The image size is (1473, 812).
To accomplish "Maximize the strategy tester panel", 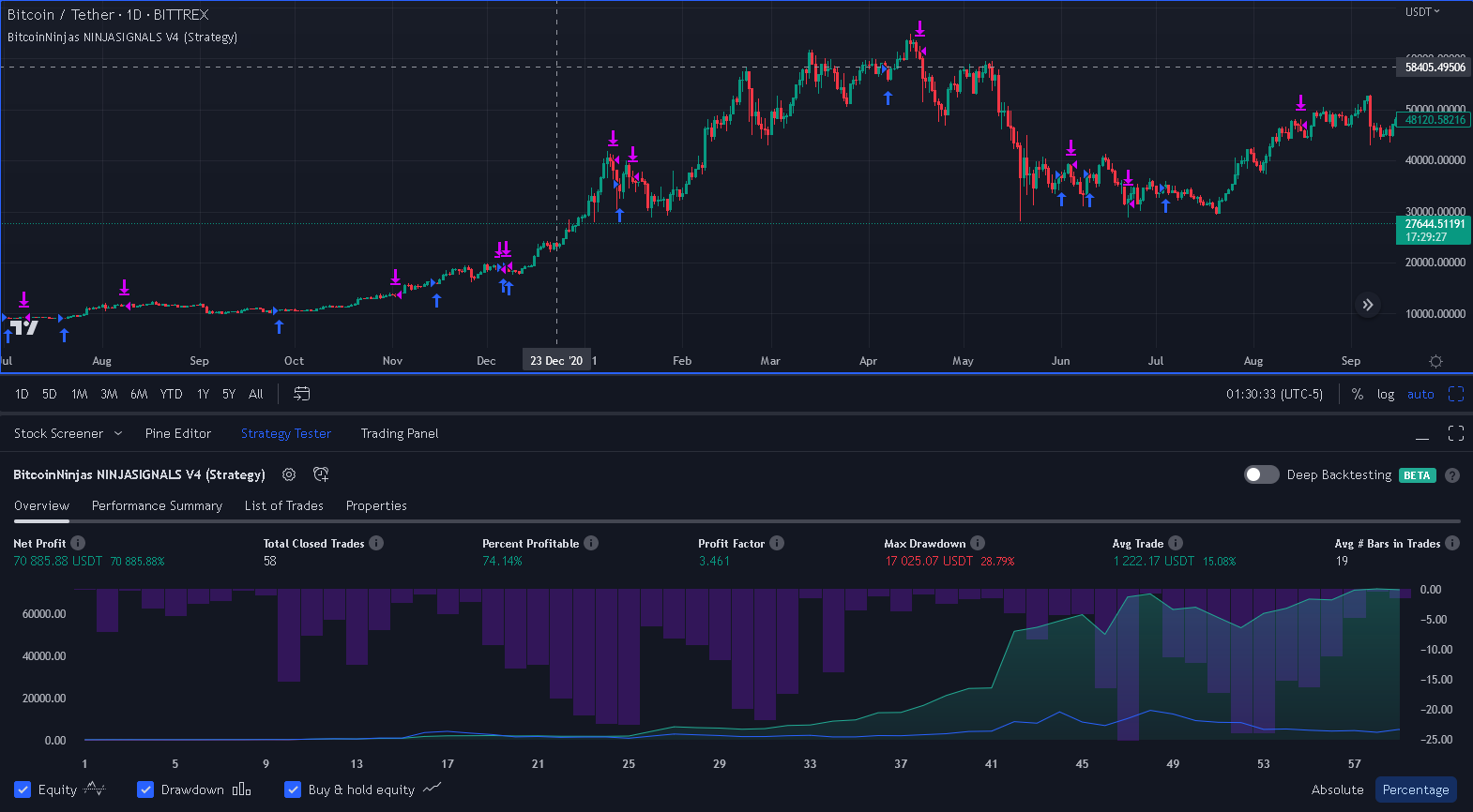I will point(1456,433).
